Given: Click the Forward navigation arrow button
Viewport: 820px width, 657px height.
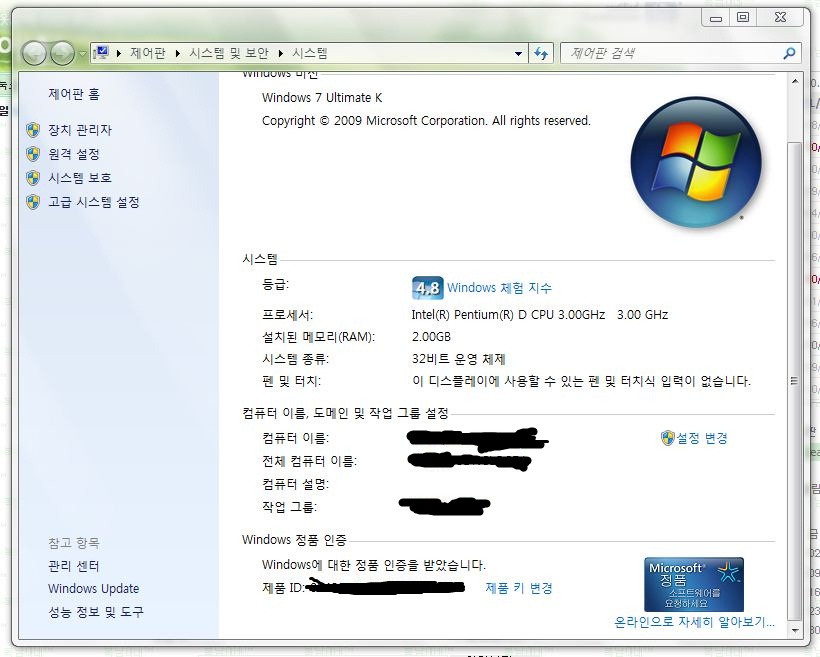Looking at the screenshot, I should pos(62,53).
